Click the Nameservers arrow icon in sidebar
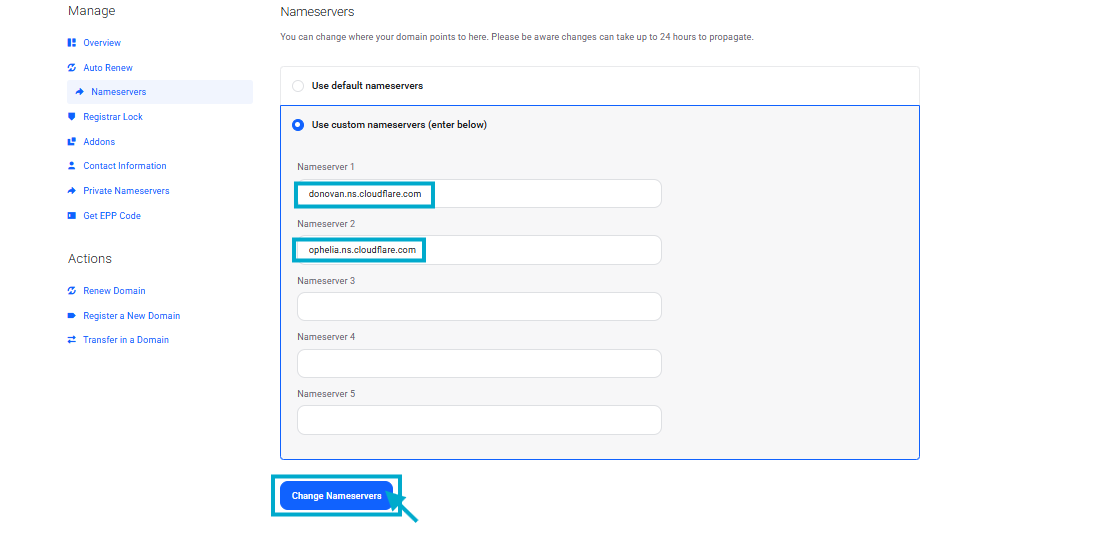The height and width of the screenshot is (537, 1107). click(80, 92)
